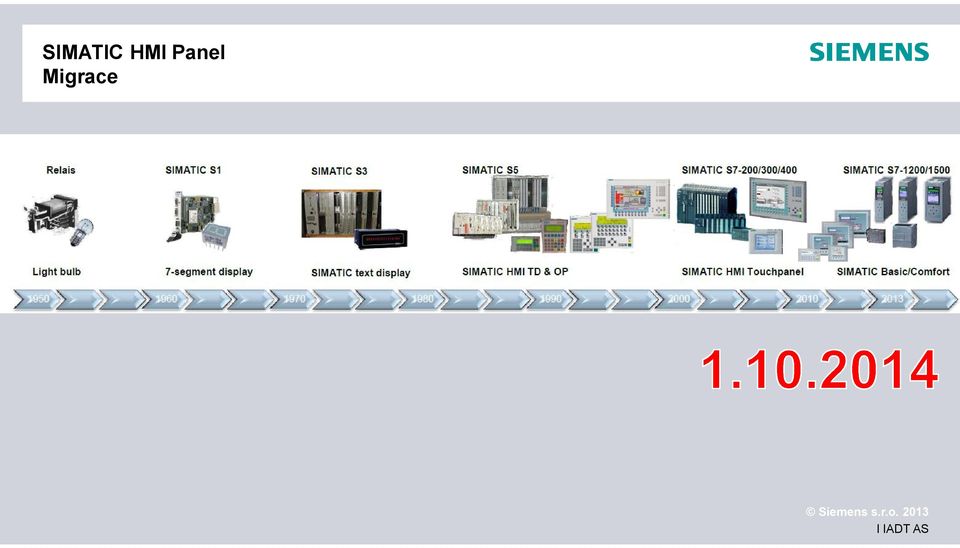Click the SIEMENS logo
960x548 pixels.
pos(869,52)
